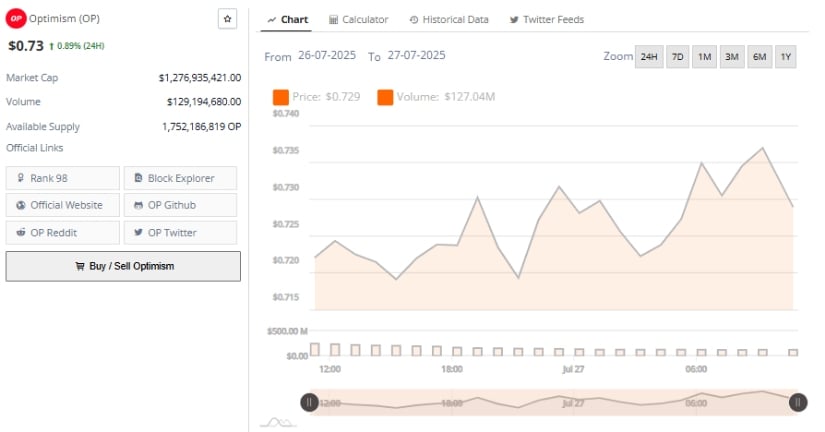
Task: Click the calculator icon in Calculator tab
Action: click(x=333, y=20)
